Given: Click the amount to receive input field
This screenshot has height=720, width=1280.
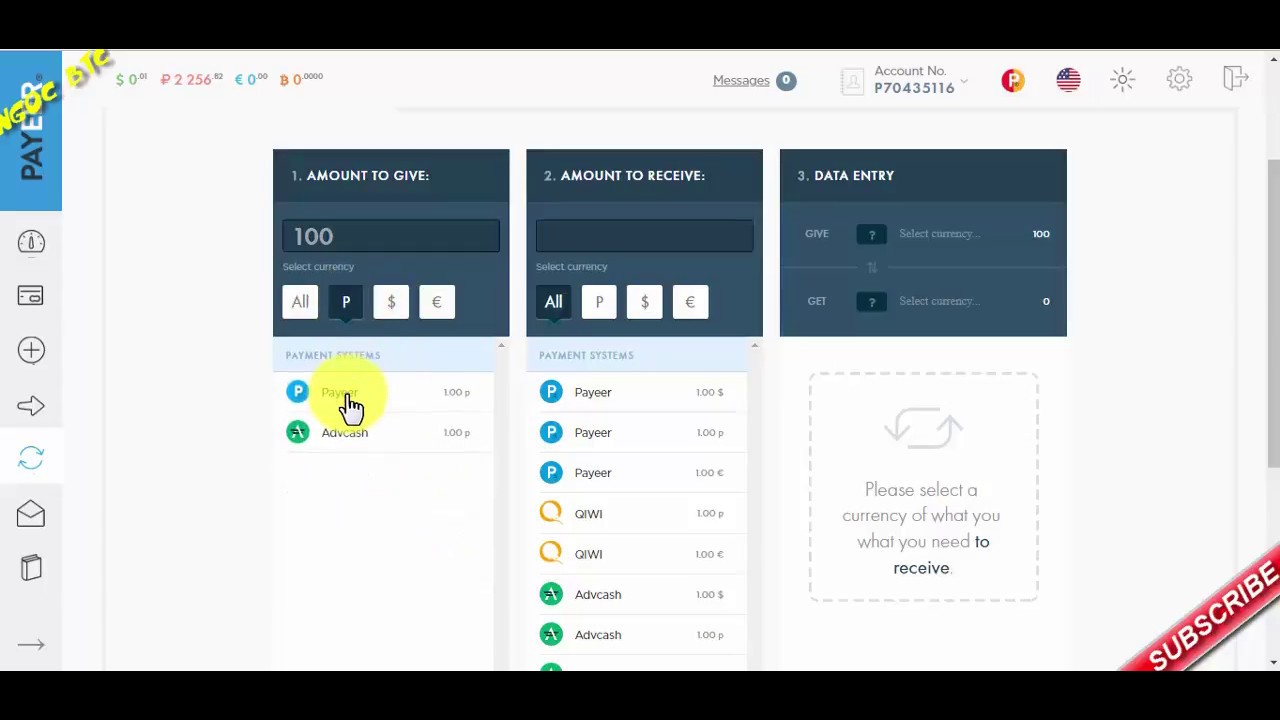Looking at the screenshot, I should [644, 236].
